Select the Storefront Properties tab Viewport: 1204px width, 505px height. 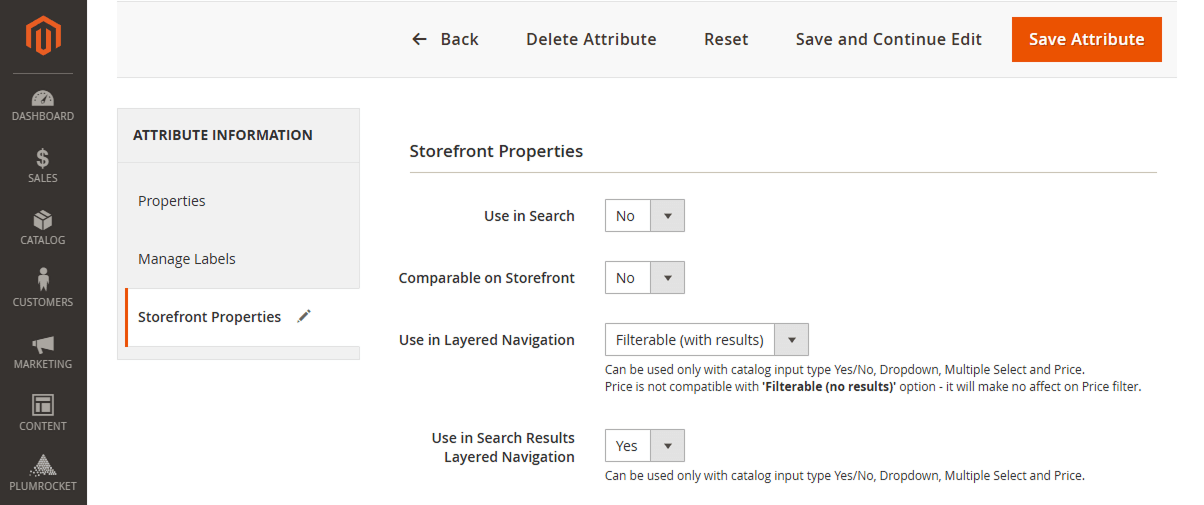pos(242,317)
